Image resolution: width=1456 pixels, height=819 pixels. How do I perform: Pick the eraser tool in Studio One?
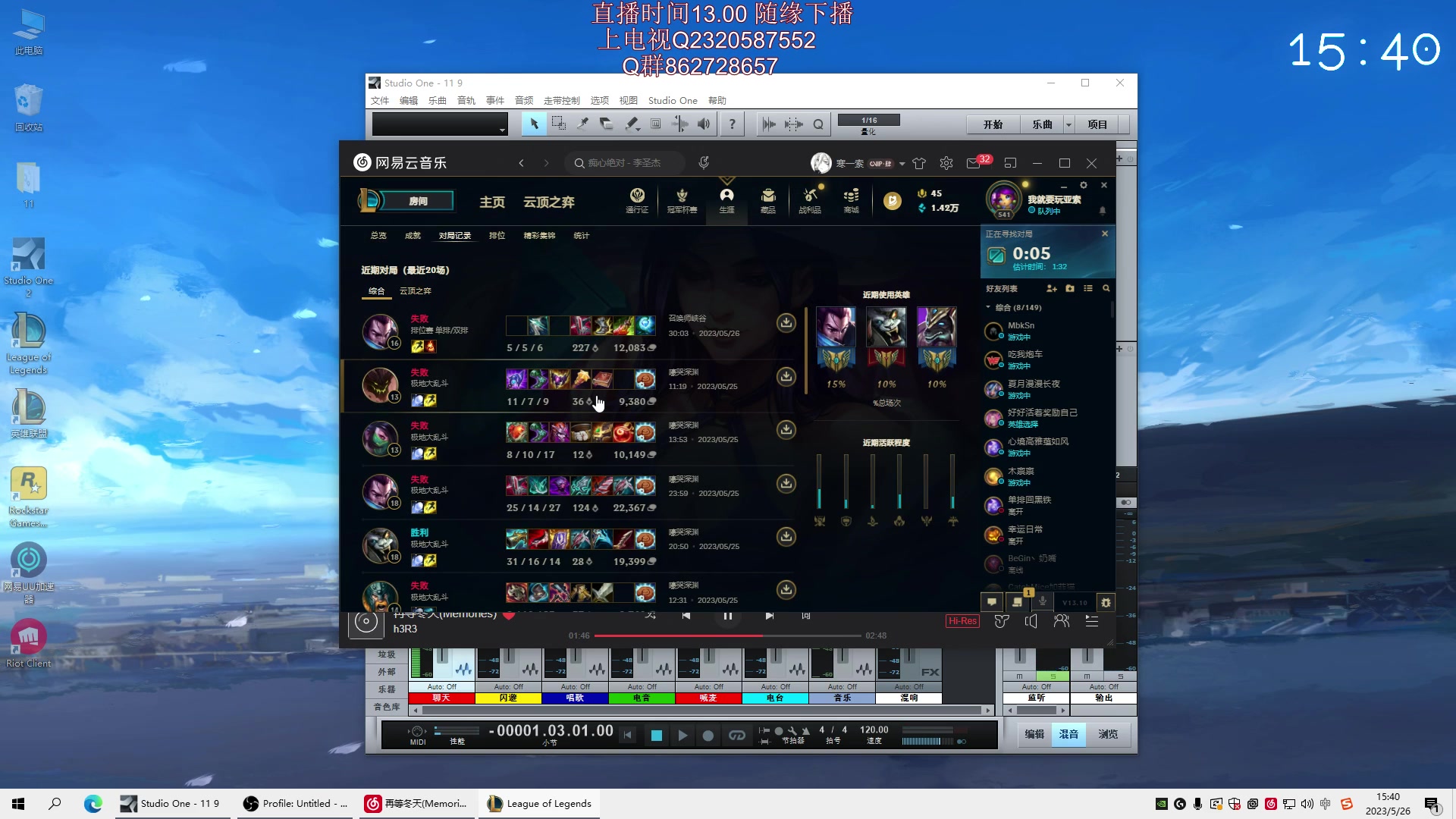coord(606,124)
